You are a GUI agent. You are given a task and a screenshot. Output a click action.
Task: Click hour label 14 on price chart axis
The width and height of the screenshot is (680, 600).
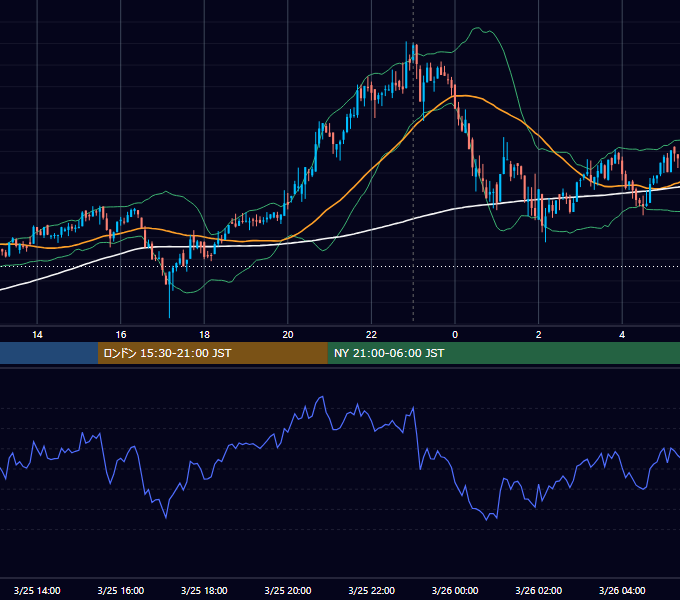click(x=37, y=335)
